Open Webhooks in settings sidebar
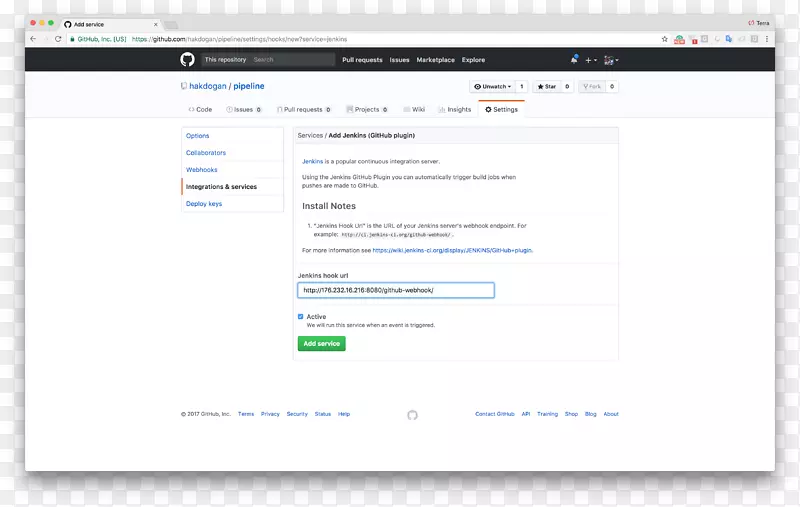800x507 pixels. [x=202, y=170]
